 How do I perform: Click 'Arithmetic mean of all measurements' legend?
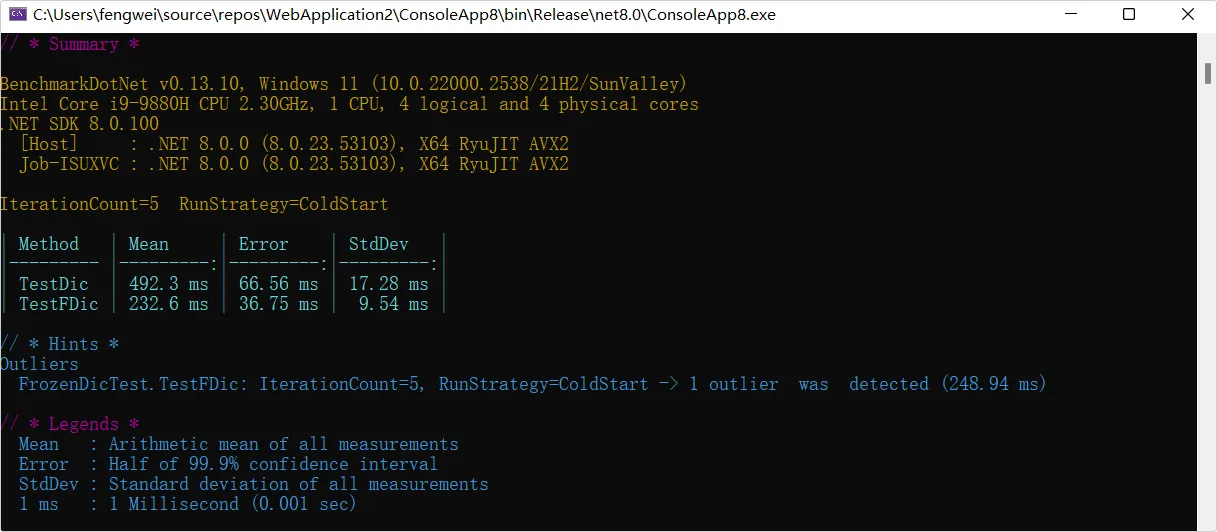point(284,444)
